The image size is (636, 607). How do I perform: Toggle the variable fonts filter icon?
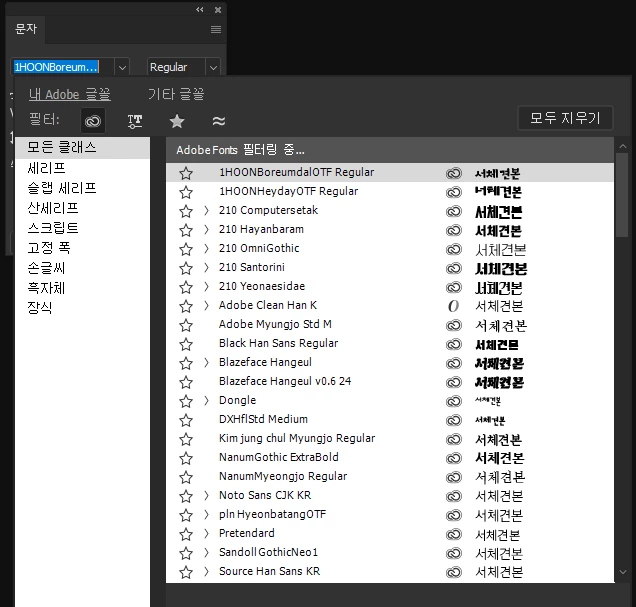point(135,121)
